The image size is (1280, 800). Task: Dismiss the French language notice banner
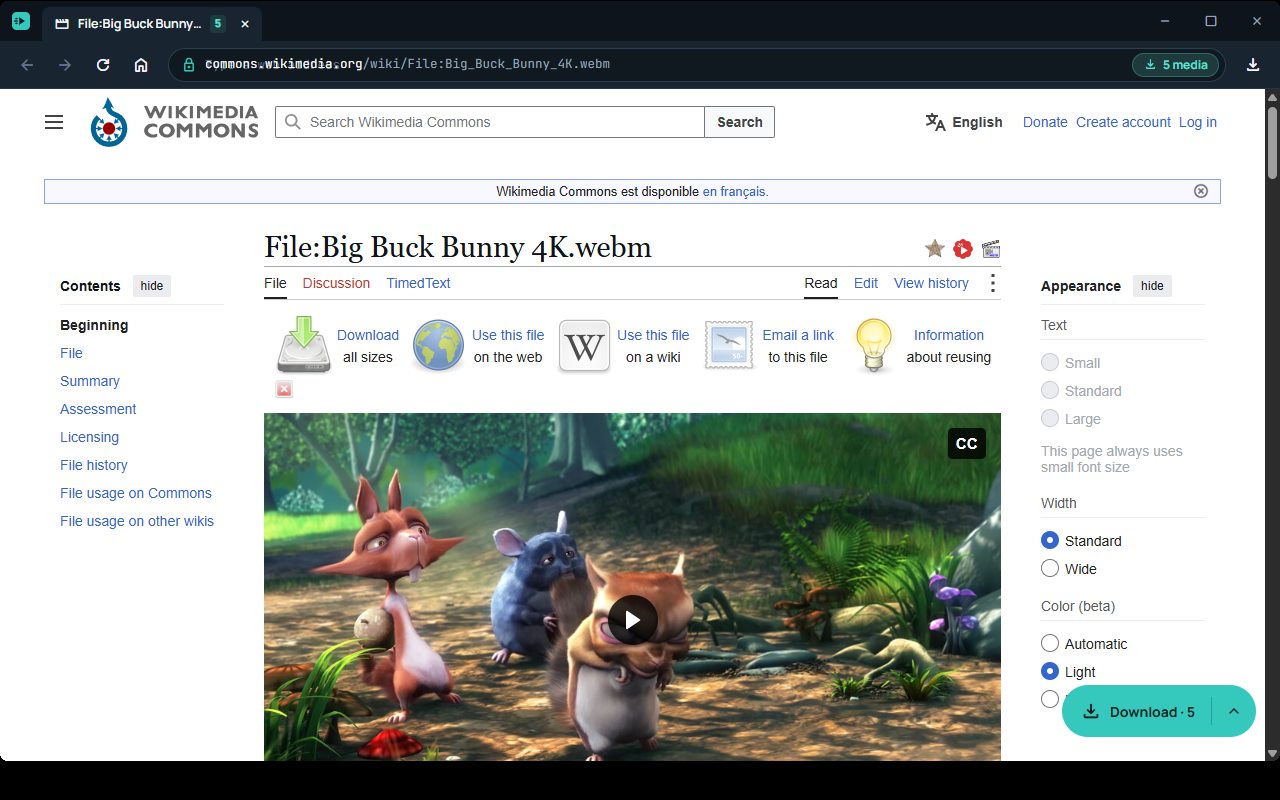point(1201,191)
